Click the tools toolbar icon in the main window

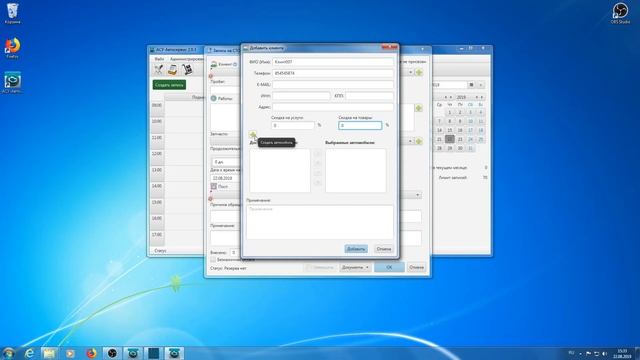[158, 70]
